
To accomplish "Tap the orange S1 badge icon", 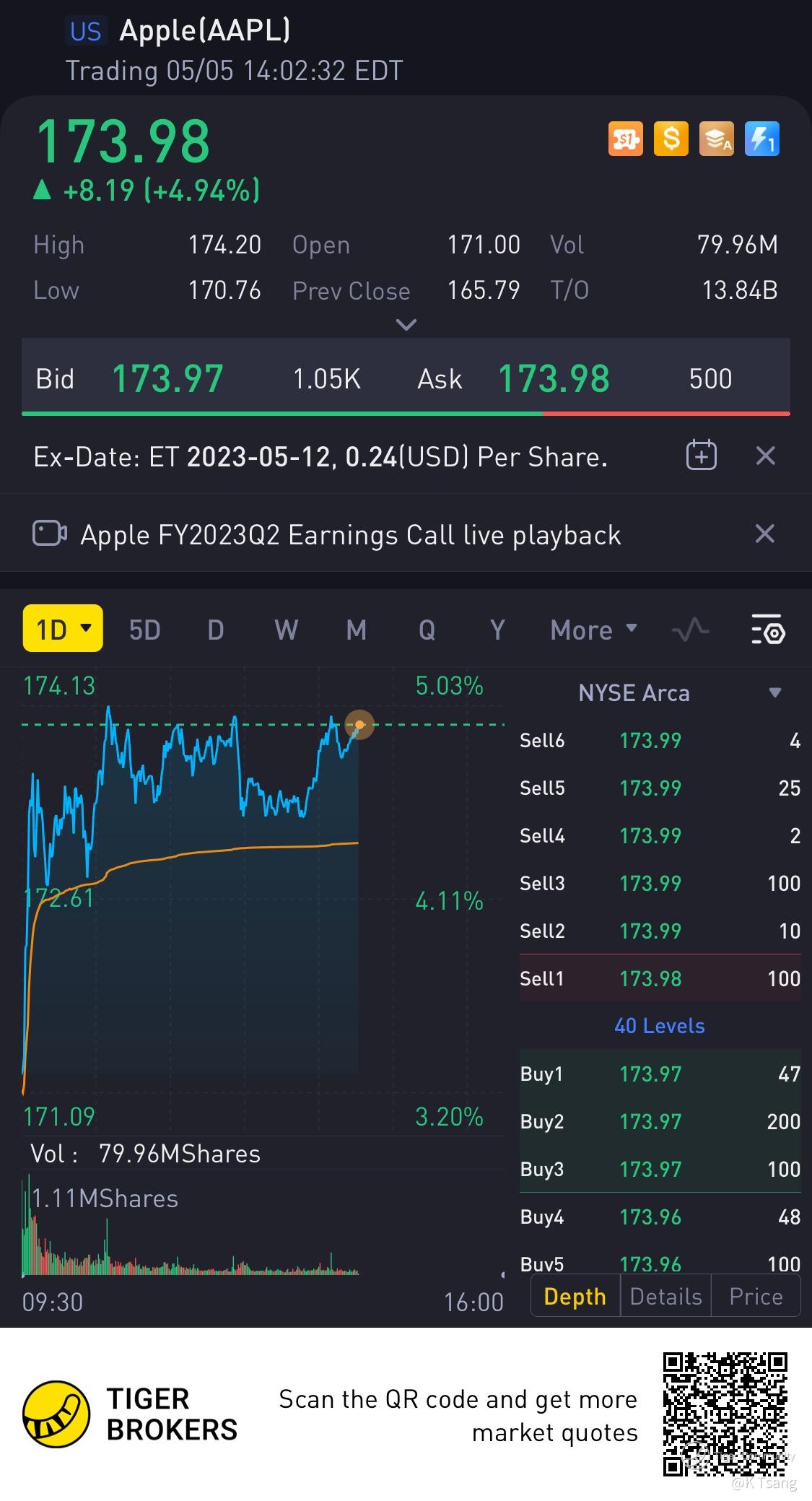I will tap(625, 139).
